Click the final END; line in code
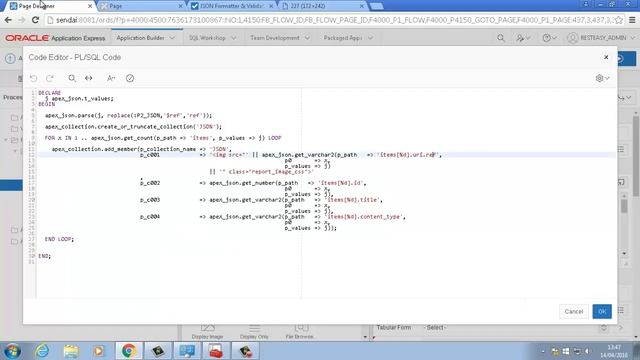The height and width of the screenshot is (360, 640). click(44, 256)
